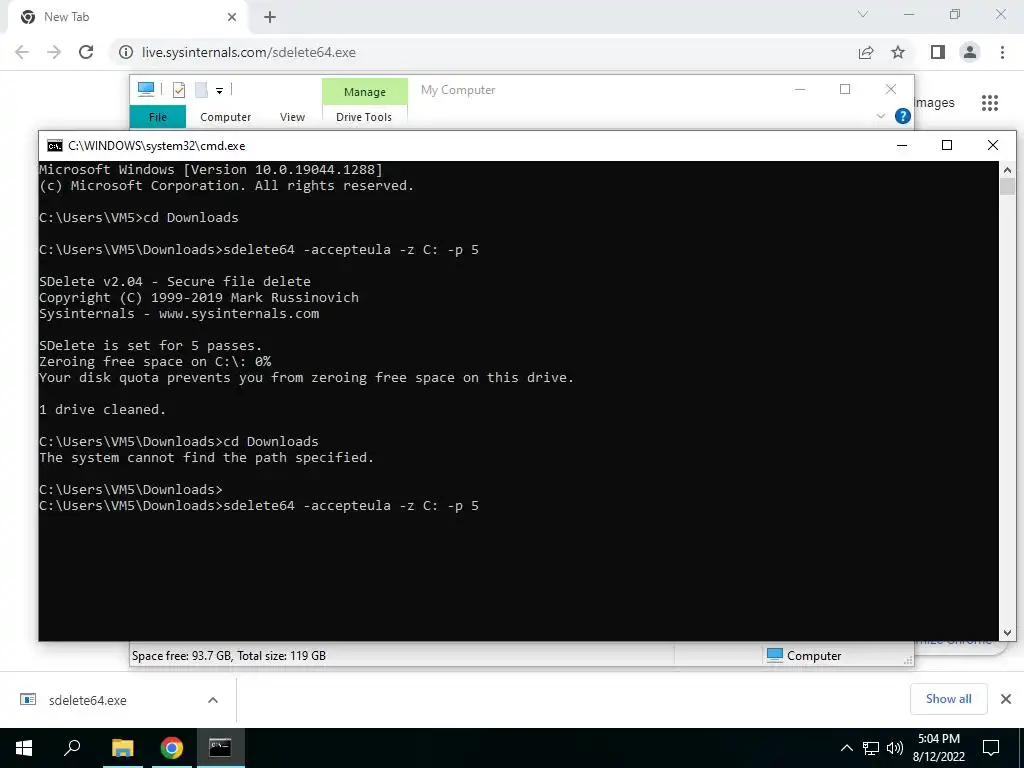Open Windows taskbar search
The width and height of the screenshot is (1024, 768).
click(72, 748)
